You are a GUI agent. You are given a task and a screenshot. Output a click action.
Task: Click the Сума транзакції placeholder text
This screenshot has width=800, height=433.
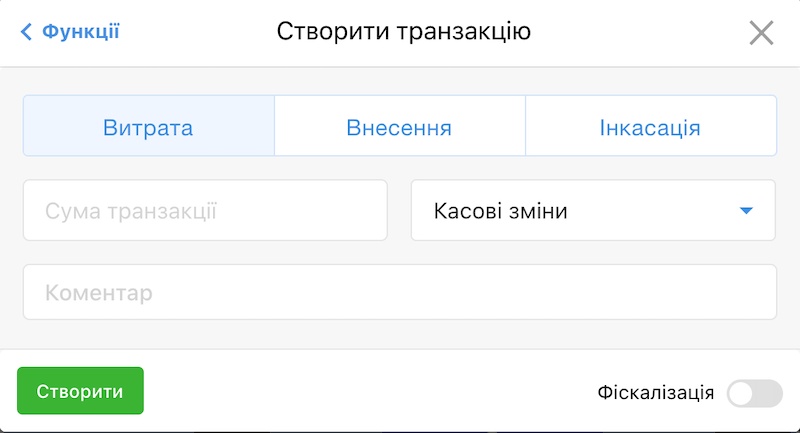point(131,211)
